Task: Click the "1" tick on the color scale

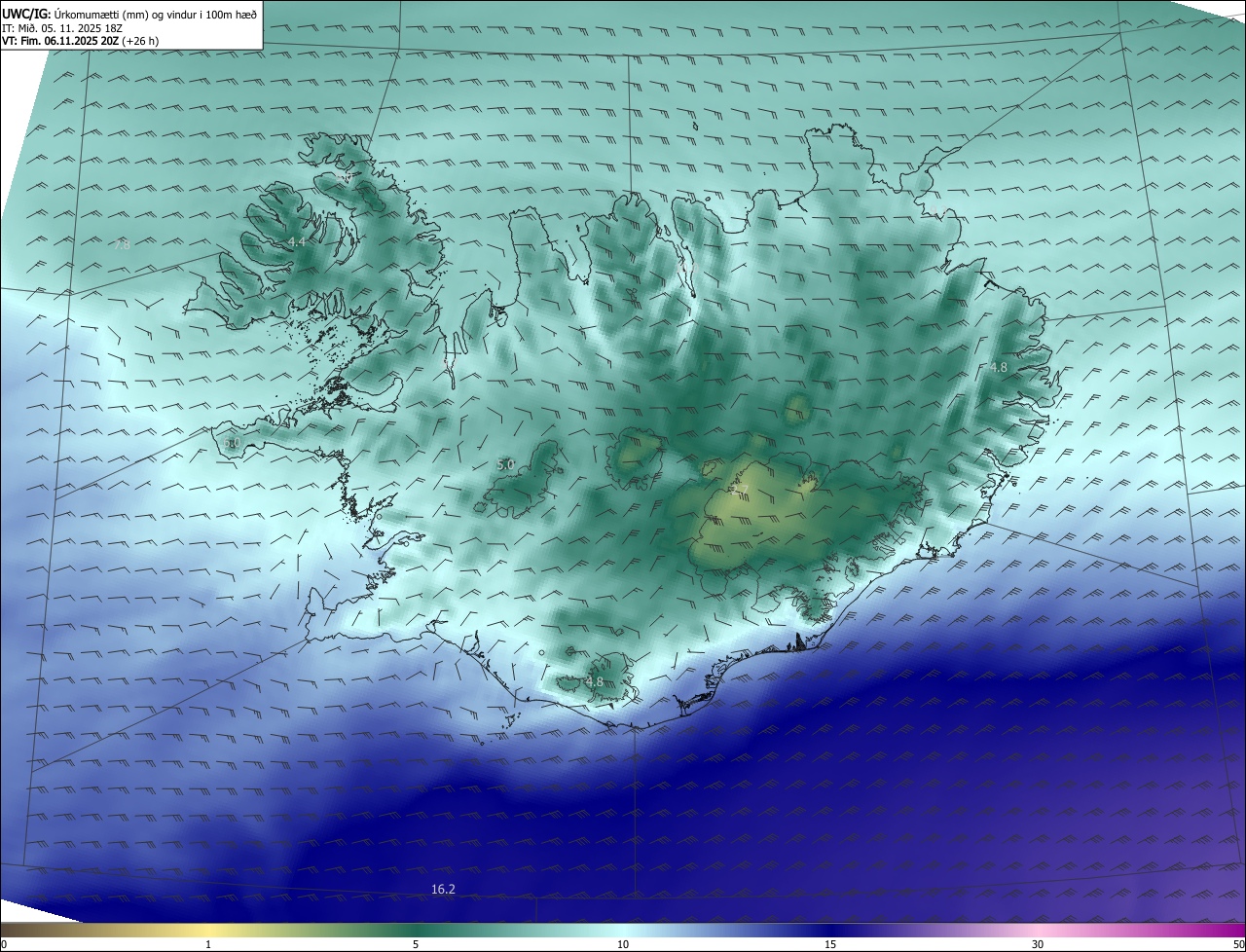Action: [x=208, y=944]
